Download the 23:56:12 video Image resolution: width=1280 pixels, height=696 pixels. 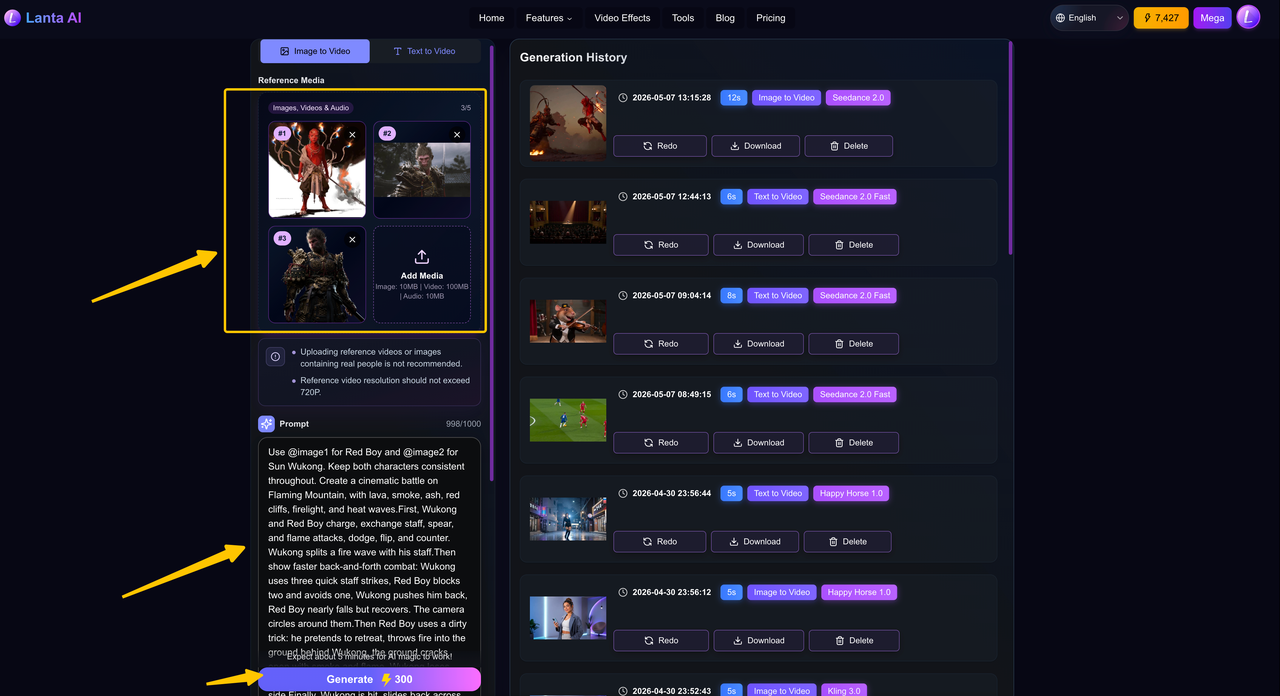[x=758, y=641]
